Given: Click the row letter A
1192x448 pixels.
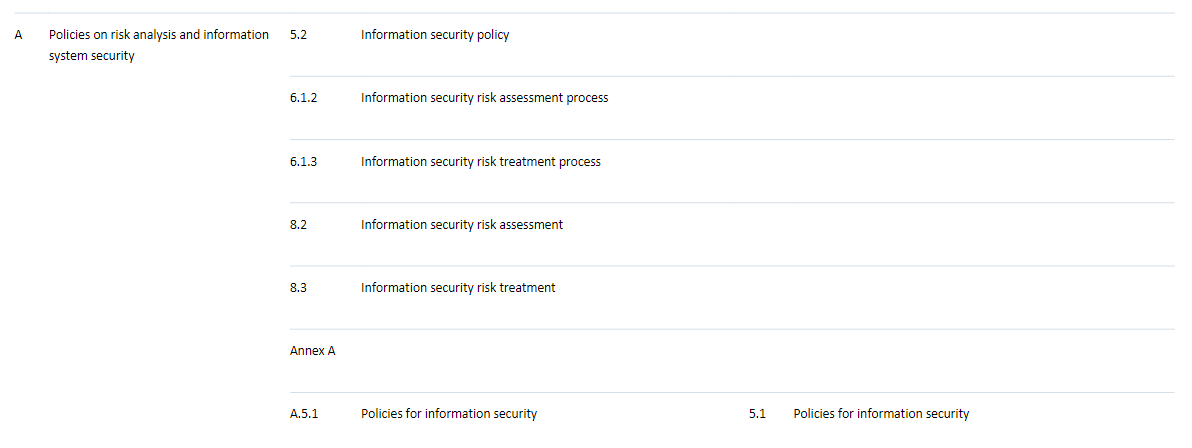Looking at the screenshot, I should 18,35.
